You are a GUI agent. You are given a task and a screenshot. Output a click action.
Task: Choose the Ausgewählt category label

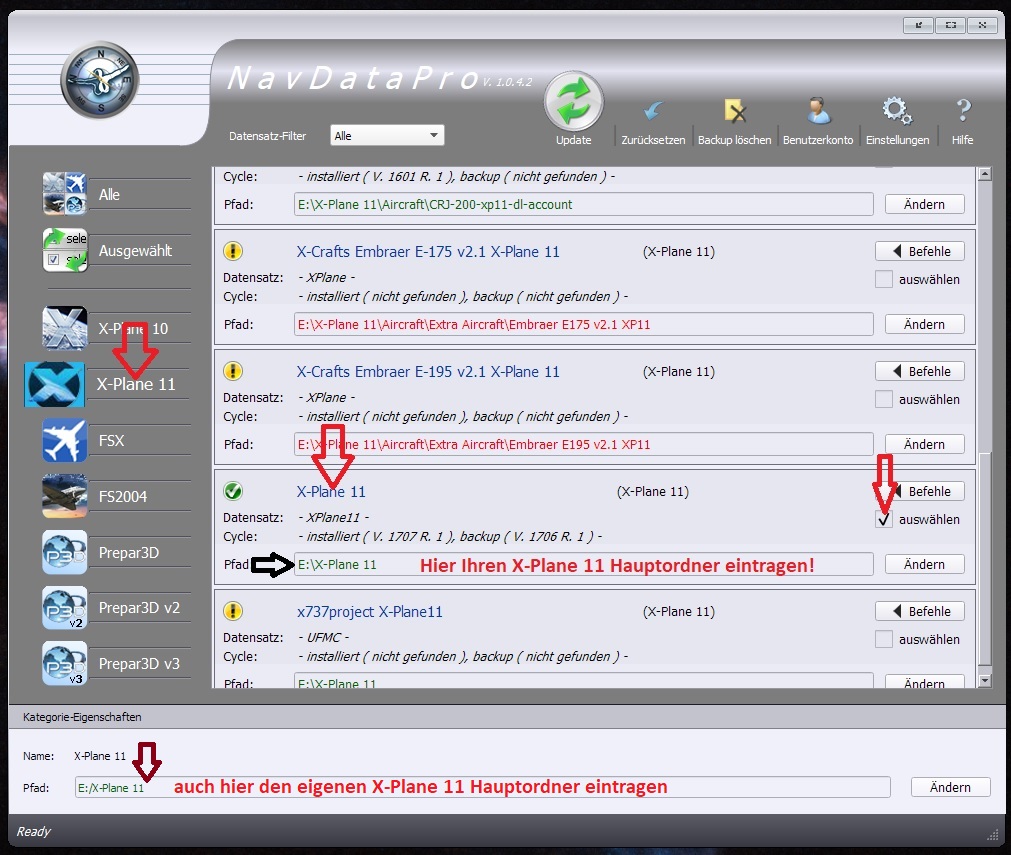[x=135, y=251]
